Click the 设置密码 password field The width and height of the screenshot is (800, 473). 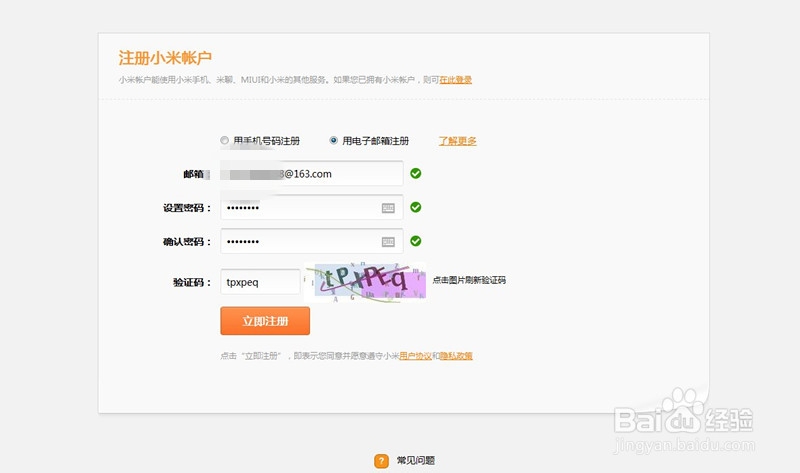312,207
